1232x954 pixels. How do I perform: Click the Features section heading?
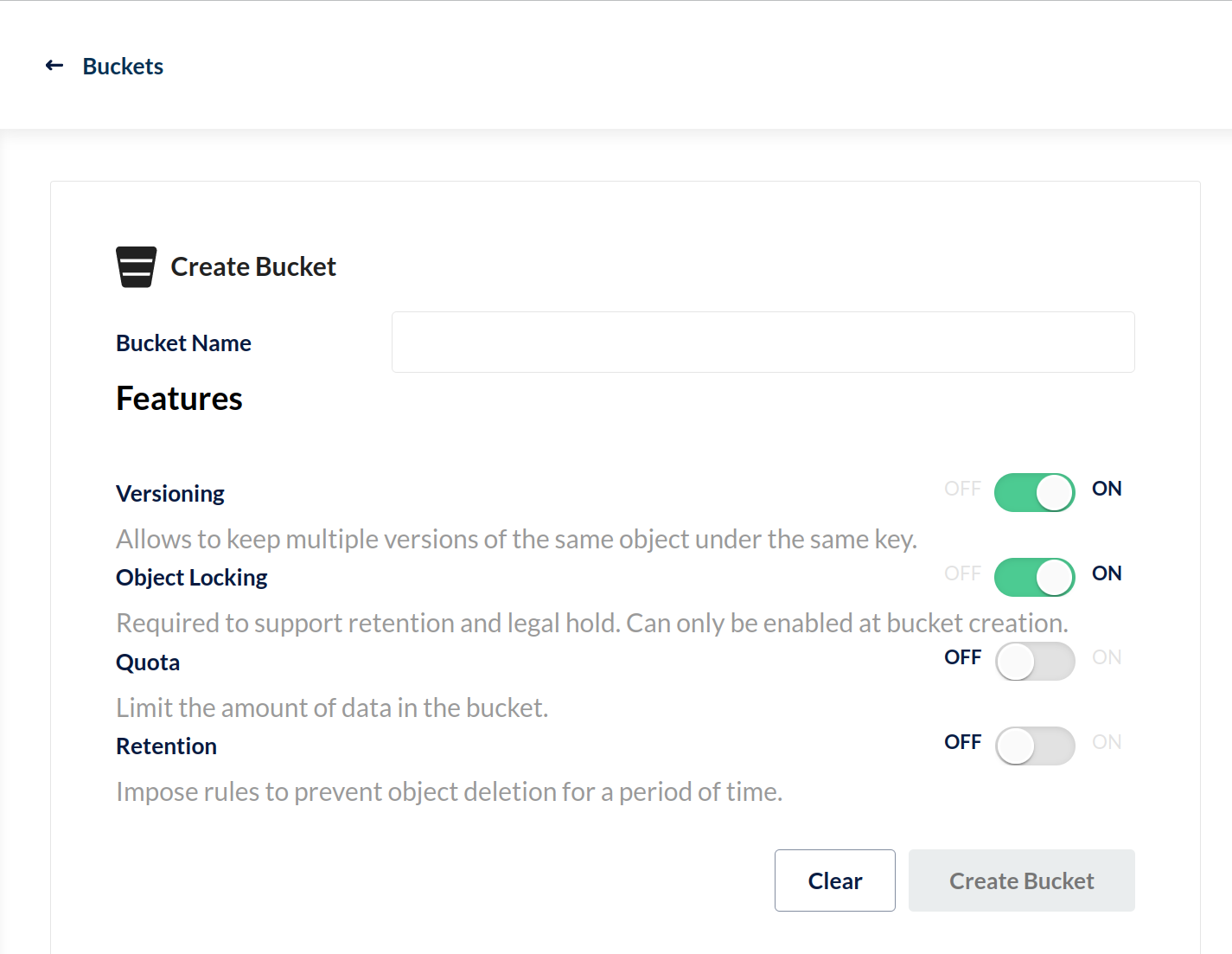click(179, 399)
